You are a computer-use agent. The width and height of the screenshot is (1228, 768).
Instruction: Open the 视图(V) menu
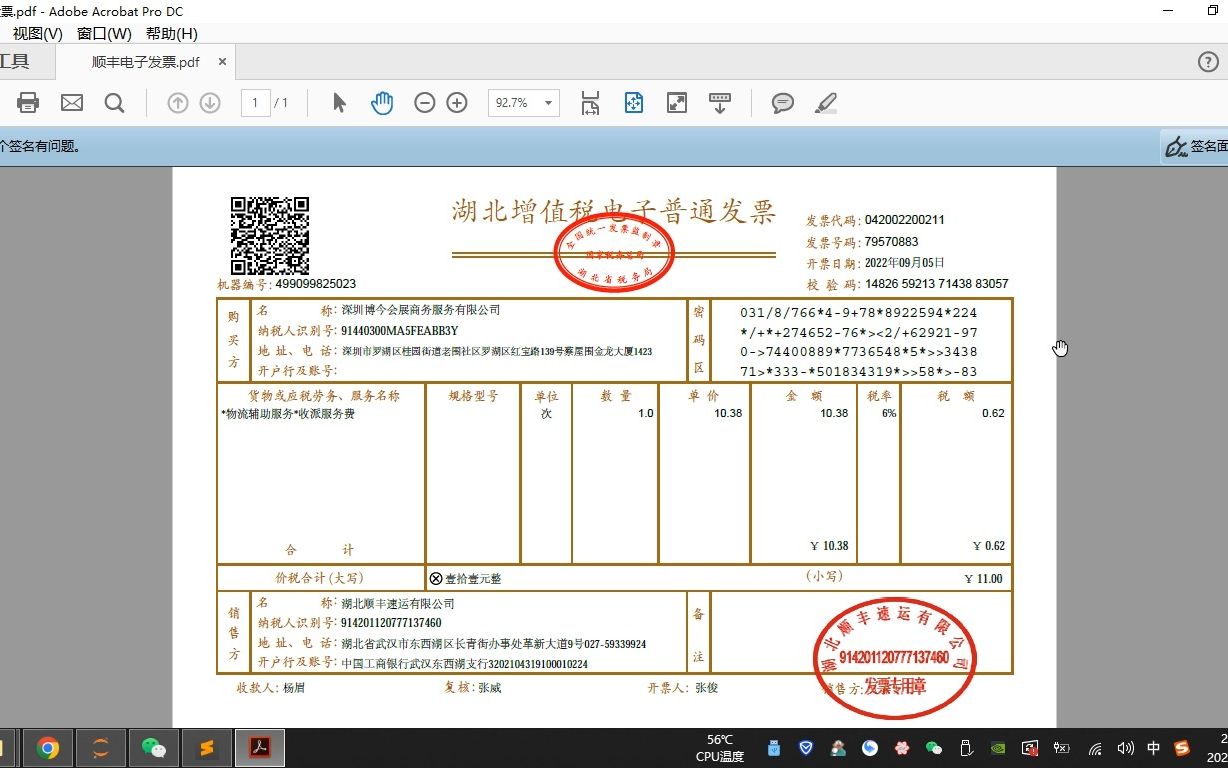tap(38, 33)
